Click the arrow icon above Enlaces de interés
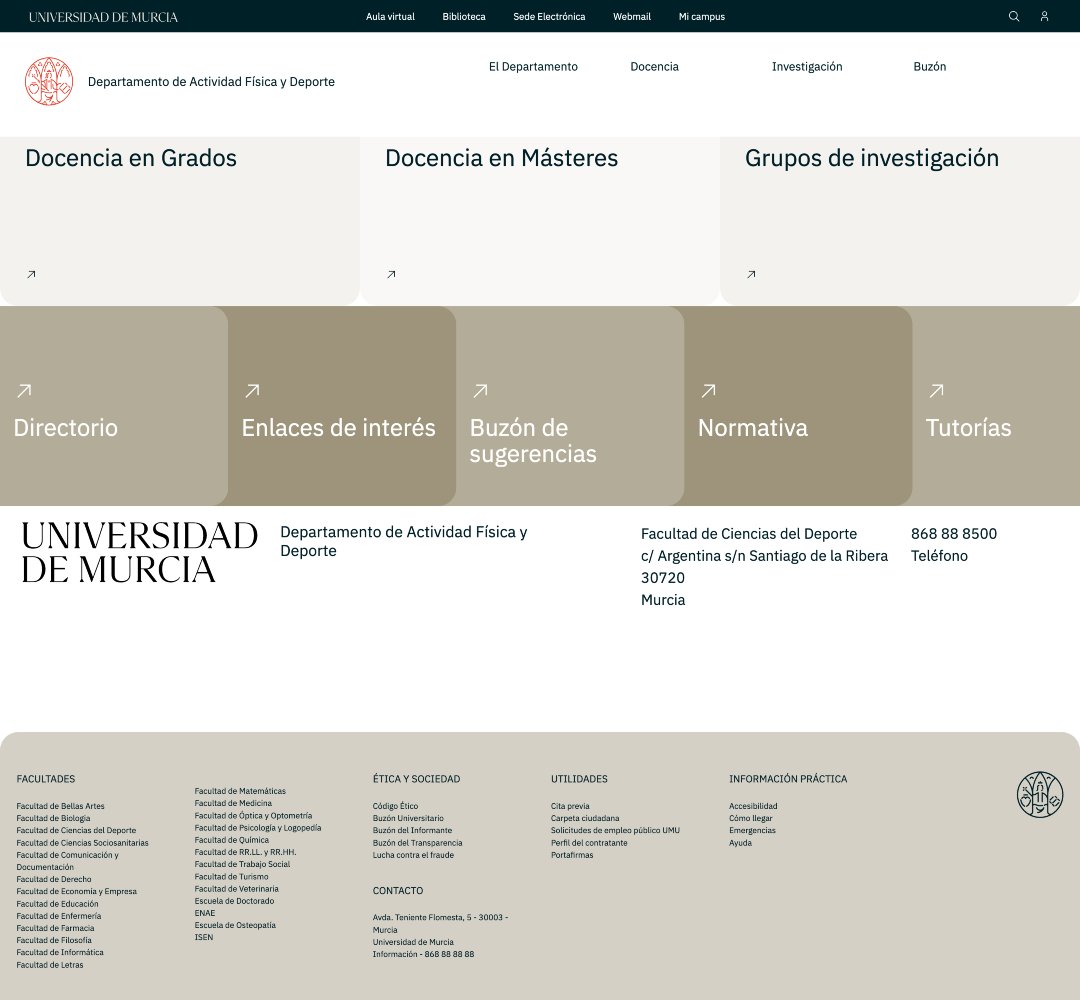 [252, 390]
